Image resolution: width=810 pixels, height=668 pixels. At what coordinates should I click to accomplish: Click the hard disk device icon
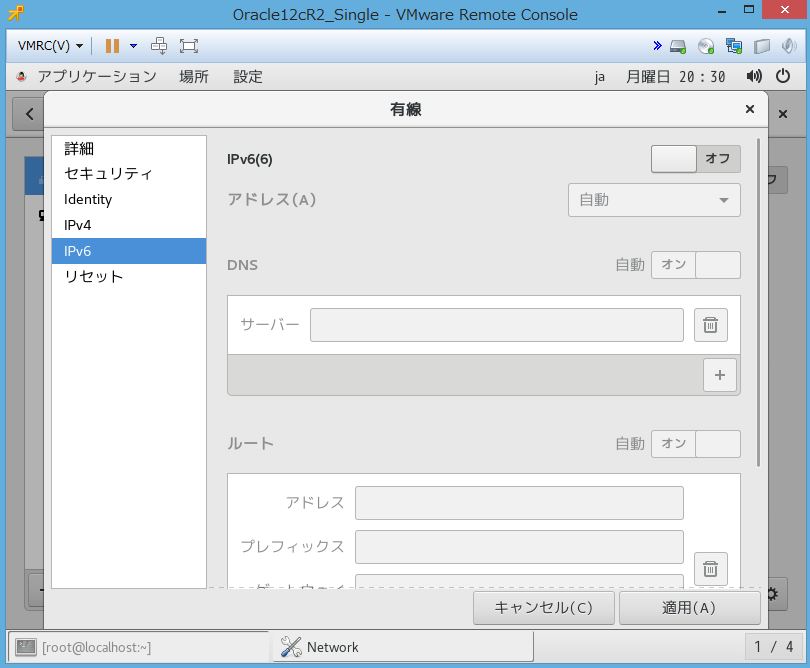click(678, 46)
